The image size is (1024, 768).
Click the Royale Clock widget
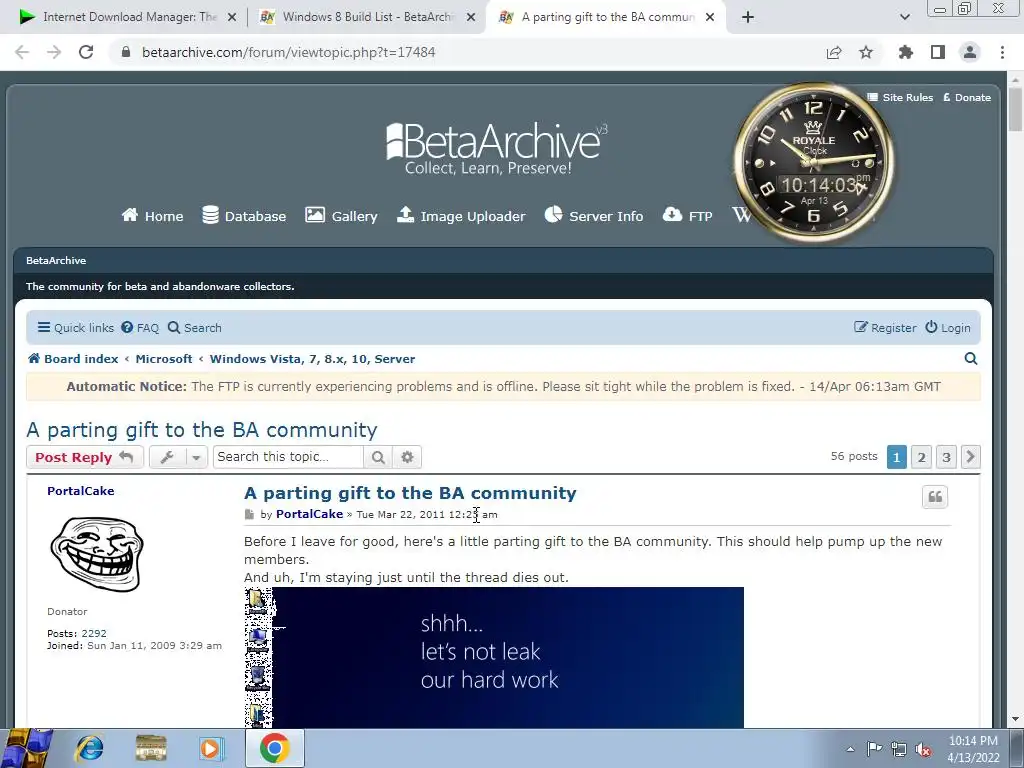click(x=814, y=163)
